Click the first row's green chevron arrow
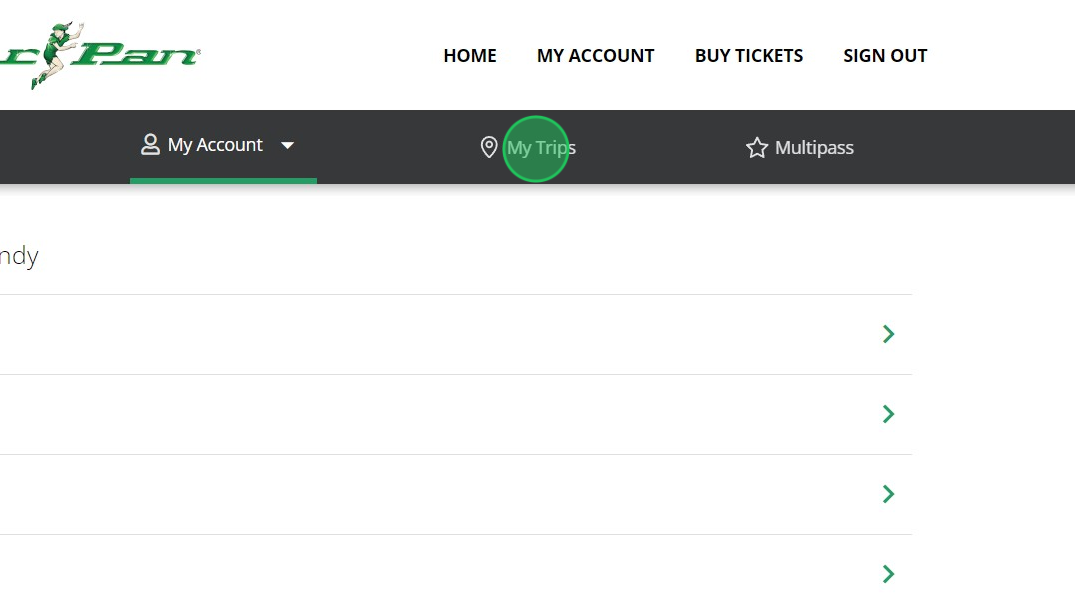The image size is (1075, 600). pyautogui.click(x=888, y=334)
